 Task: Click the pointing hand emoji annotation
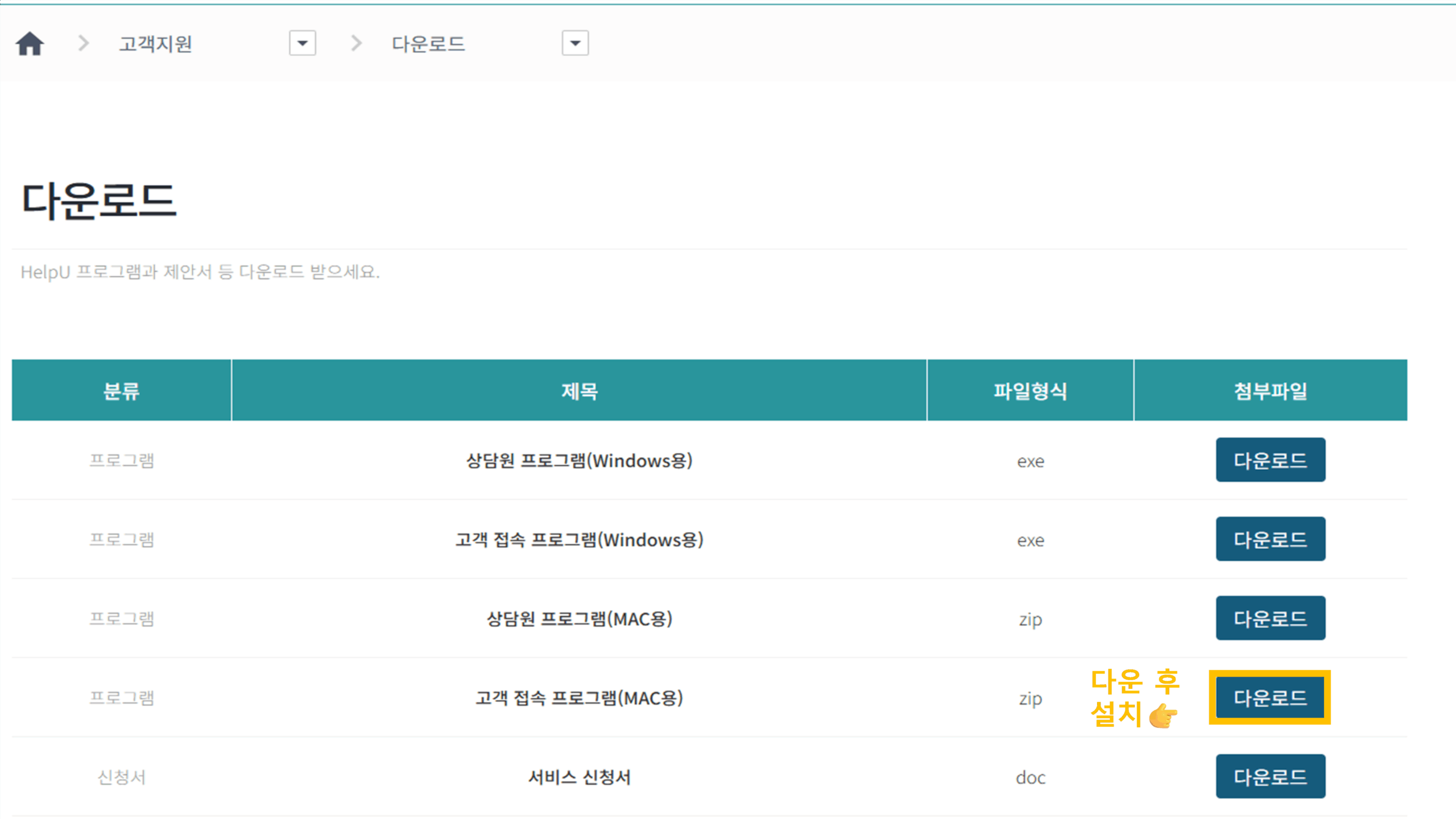[x=1163, y=715]
